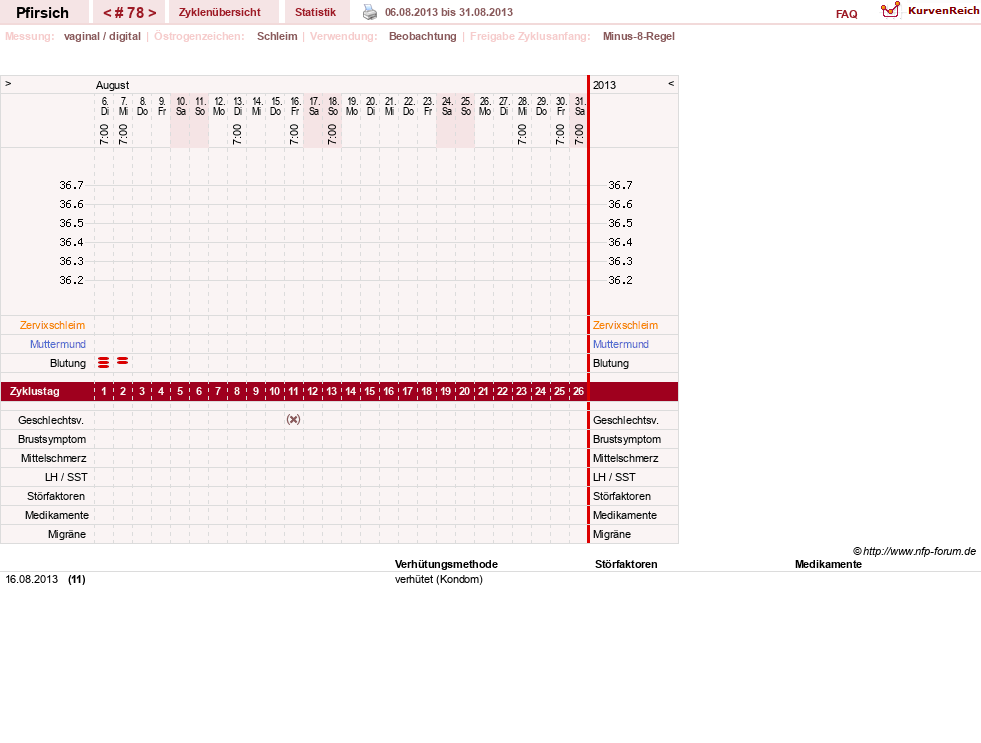
Task: Go to previous cycle arrow before #78
Action: click(x=107, y=13)
